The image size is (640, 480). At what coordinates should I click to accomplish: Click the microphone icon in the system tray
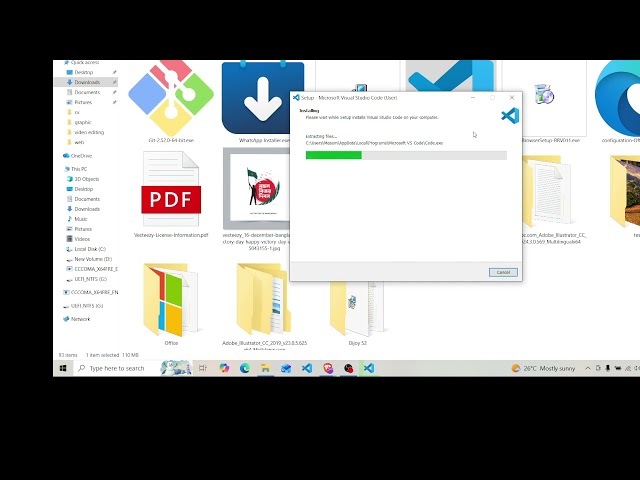pyautogui.click(x=607, y=368)
